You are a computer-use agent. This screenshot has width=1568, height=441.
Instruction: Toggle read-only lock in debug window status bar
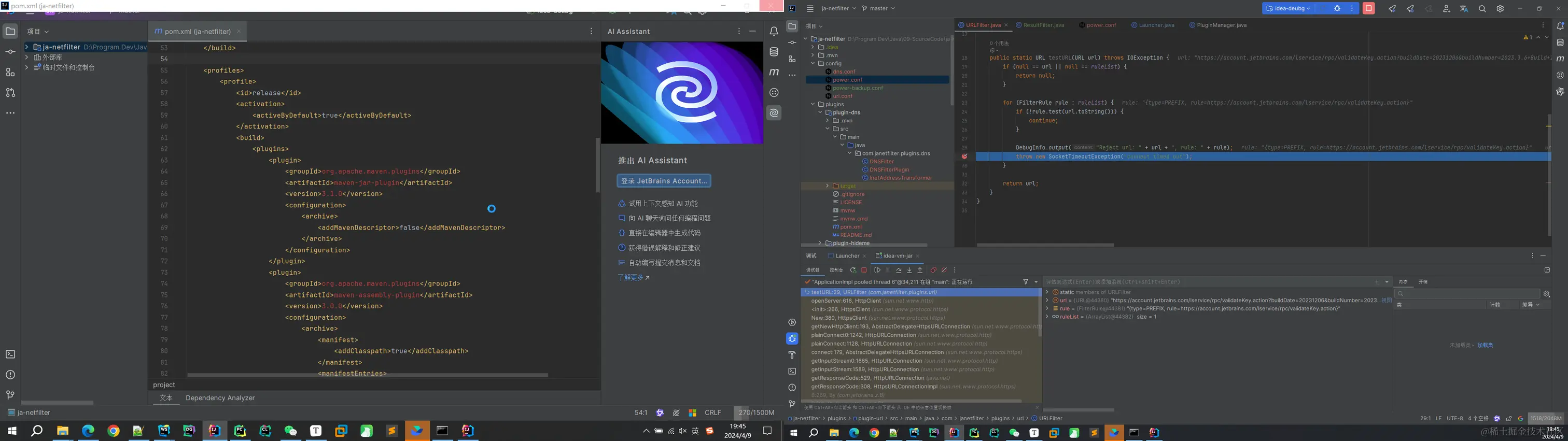click(1509, 419)
